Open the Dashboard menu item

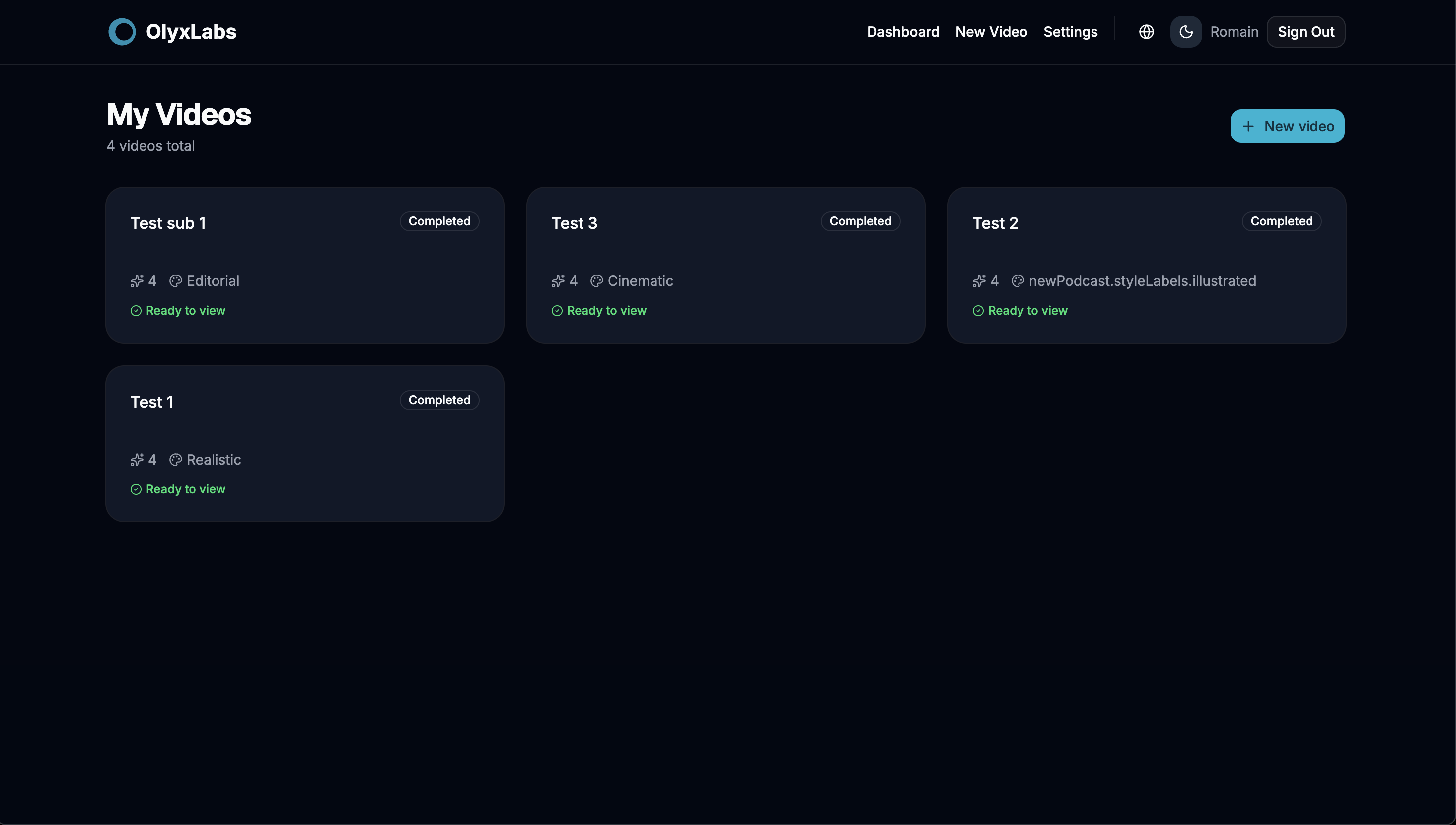pyautogui.click(x=902, y=32)
